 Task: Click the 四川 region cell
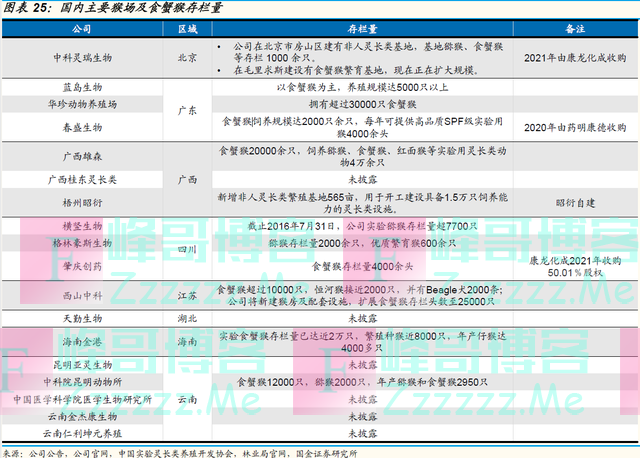coord(186,243)
